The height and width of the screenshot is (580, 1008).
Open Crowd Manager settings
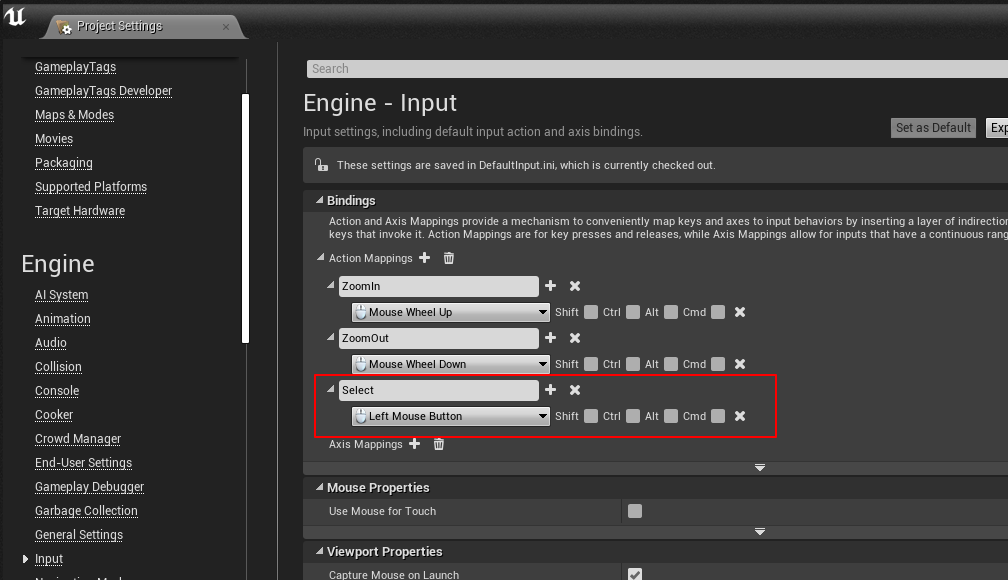tap(78, 439)
